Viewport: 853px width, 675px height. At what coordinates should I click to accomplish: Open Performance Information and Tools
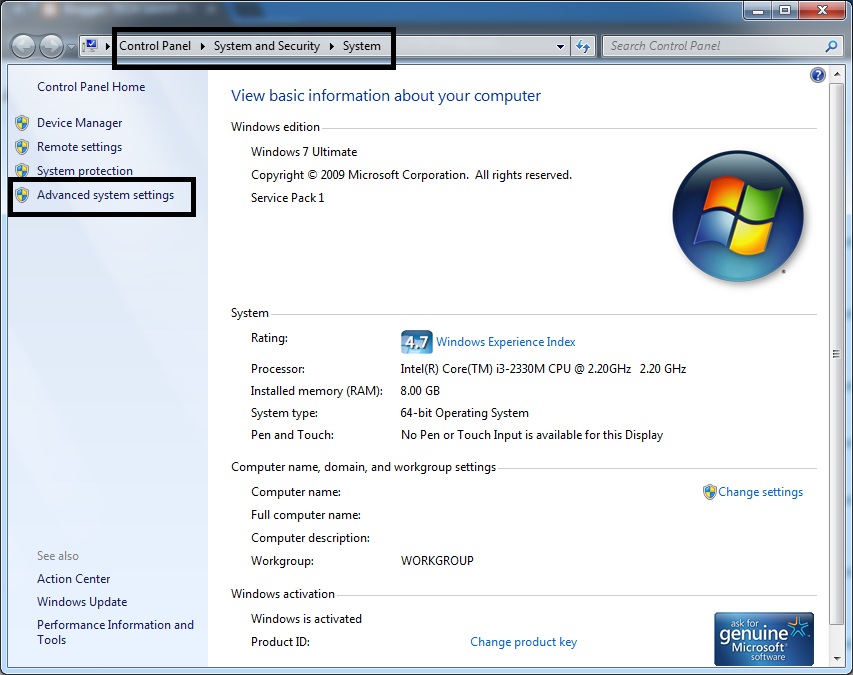pyautogui.click(x=115, y=632)
